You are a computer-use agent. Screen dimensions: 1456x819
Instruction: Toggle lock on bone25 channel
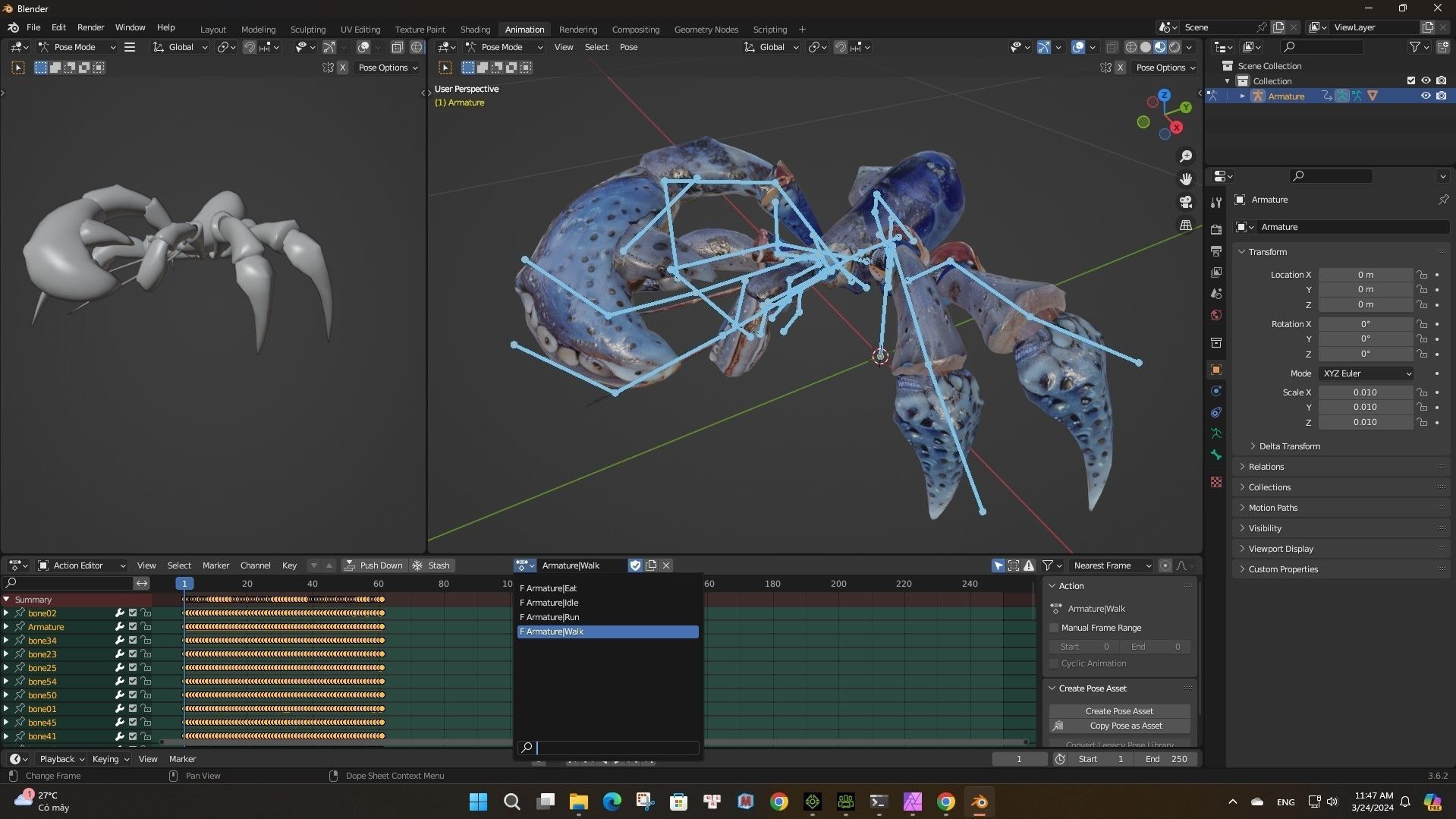tap(146, 668)
